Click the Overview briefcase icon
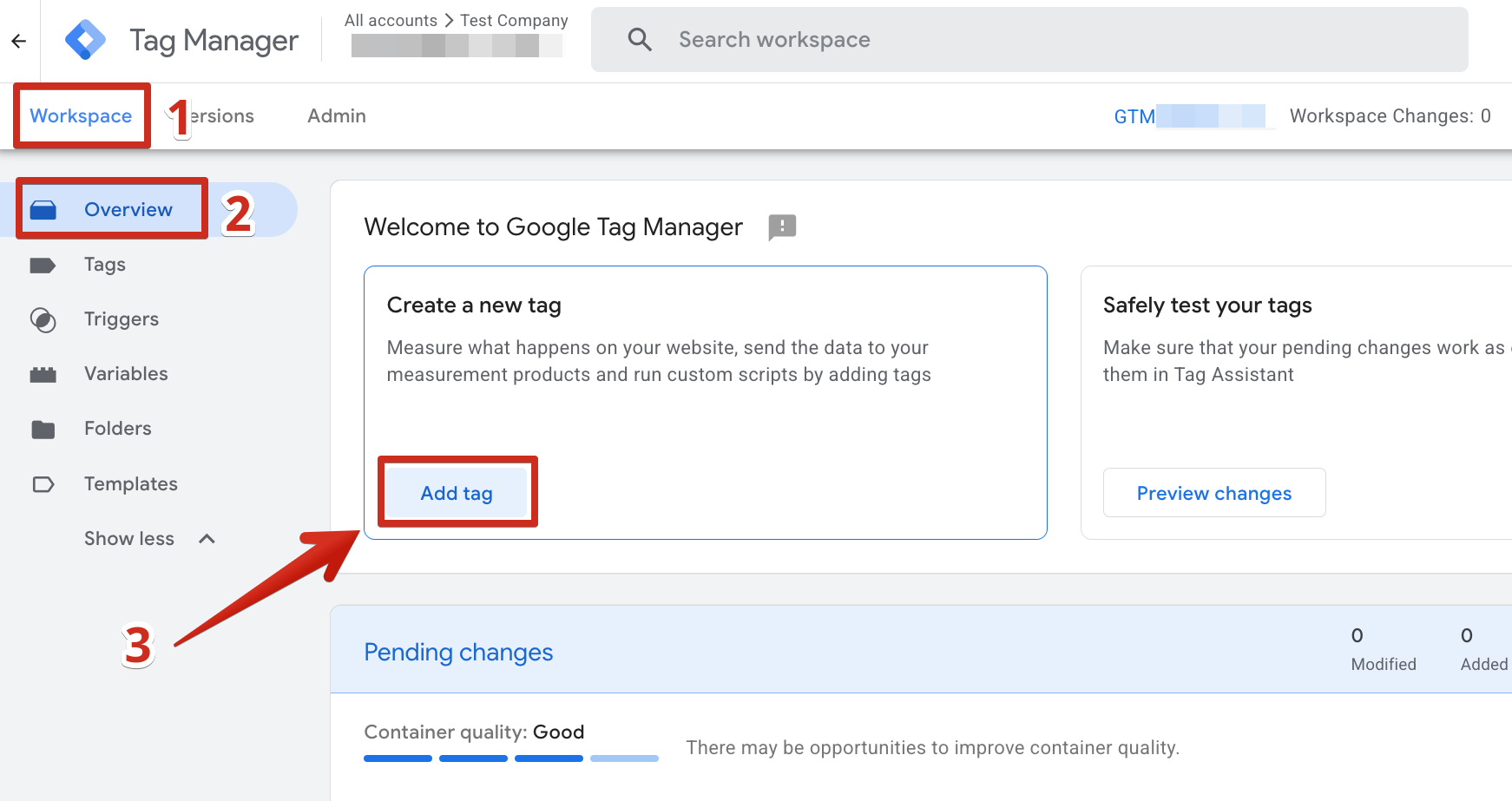Screen dimensions: 1512x801 (x=43, y=210)
